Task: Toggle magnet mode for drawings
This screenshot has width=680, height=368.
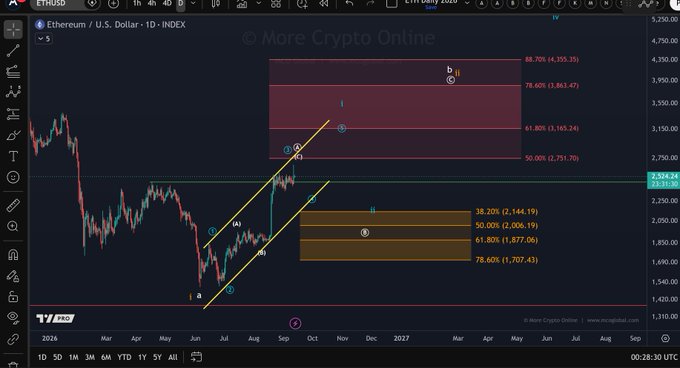Action: [x=13, y=254]
